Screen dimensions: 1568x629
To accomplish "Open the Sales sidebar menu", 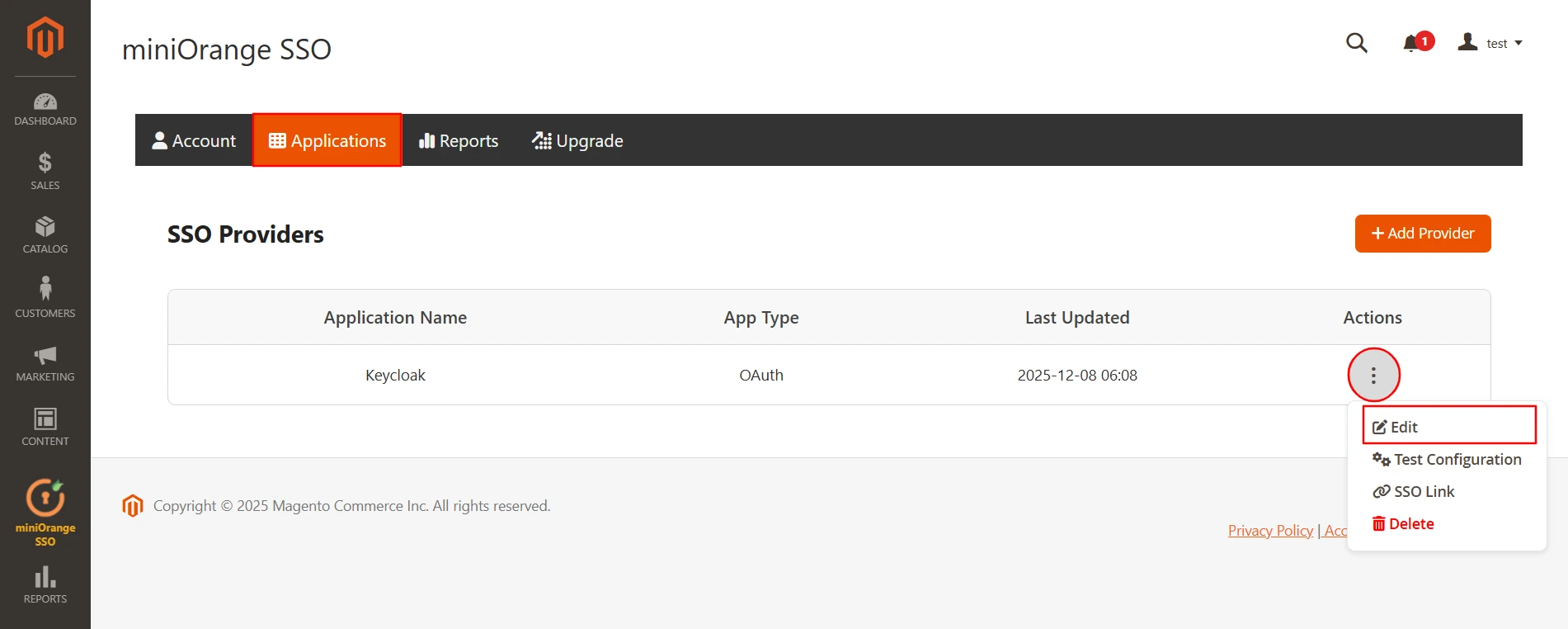I will click(45, 172).
